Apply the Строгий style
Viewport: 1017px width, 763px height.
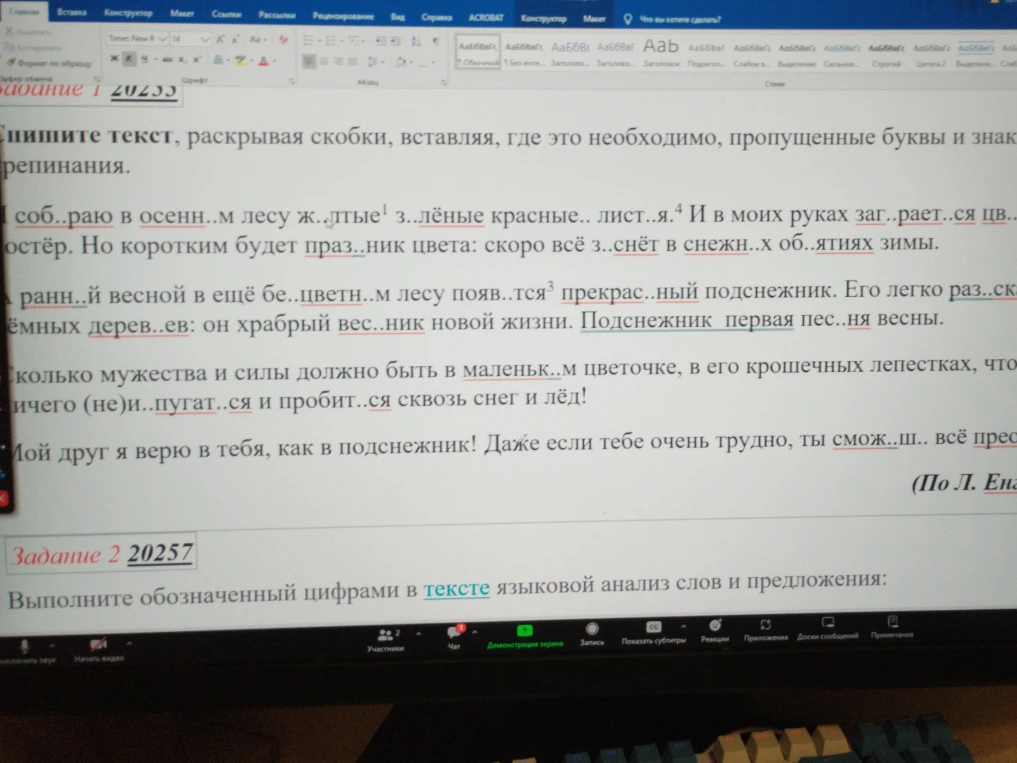[886, 55]
